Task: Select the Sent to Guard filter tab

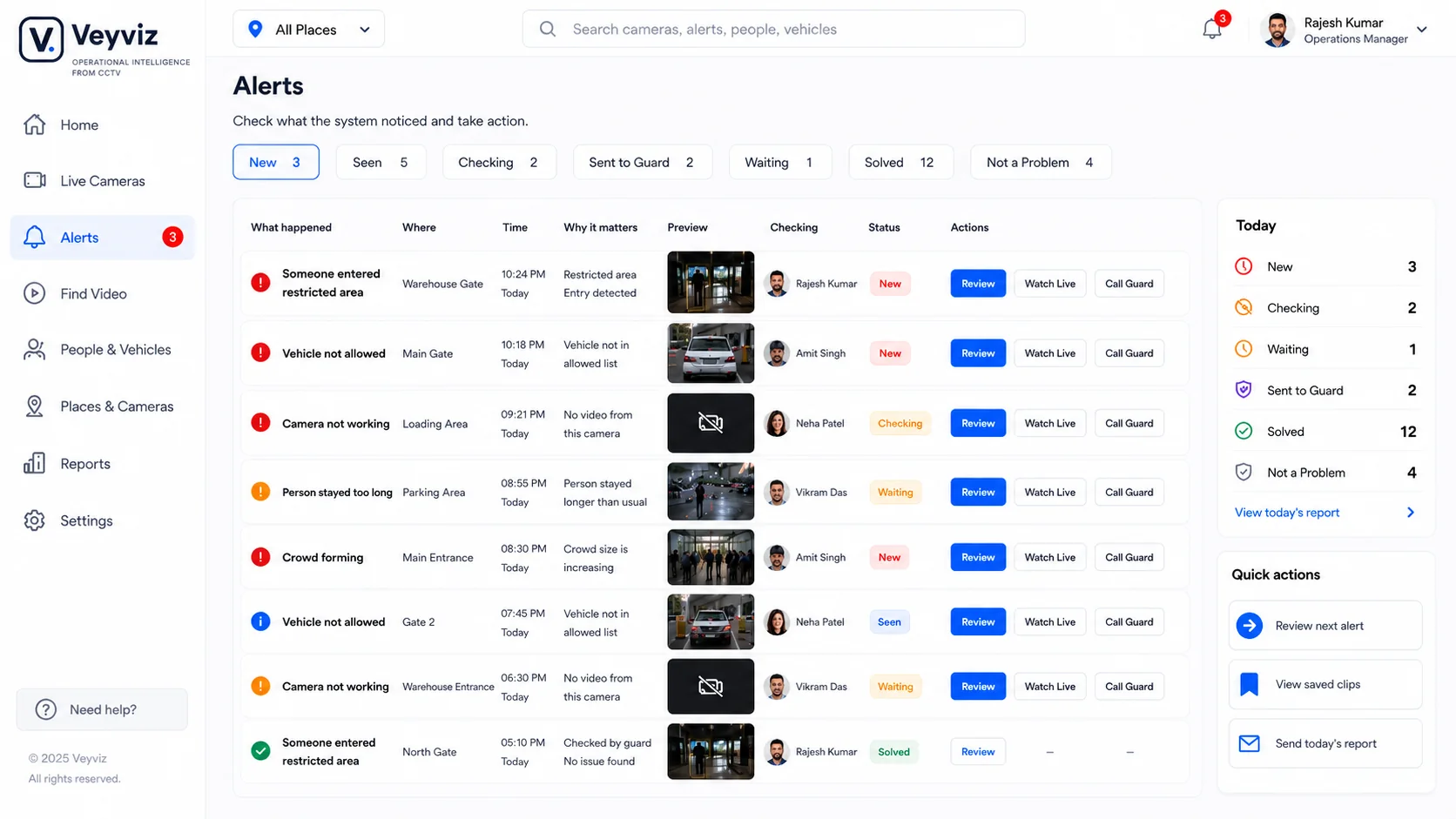Action: (643, 162)
